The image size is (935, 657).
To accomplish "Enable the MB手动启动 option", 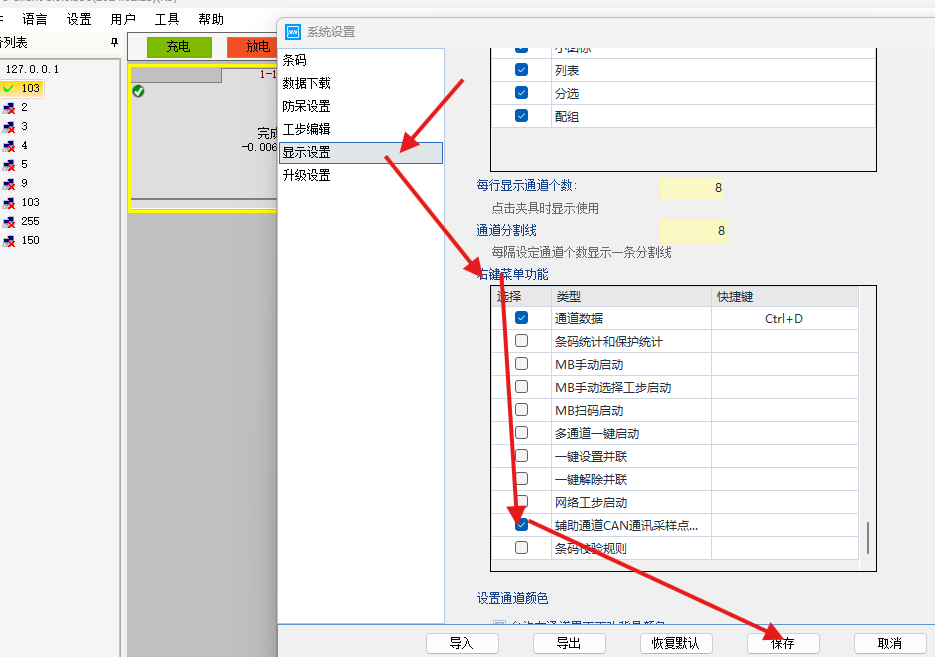I will coord(521,363).
